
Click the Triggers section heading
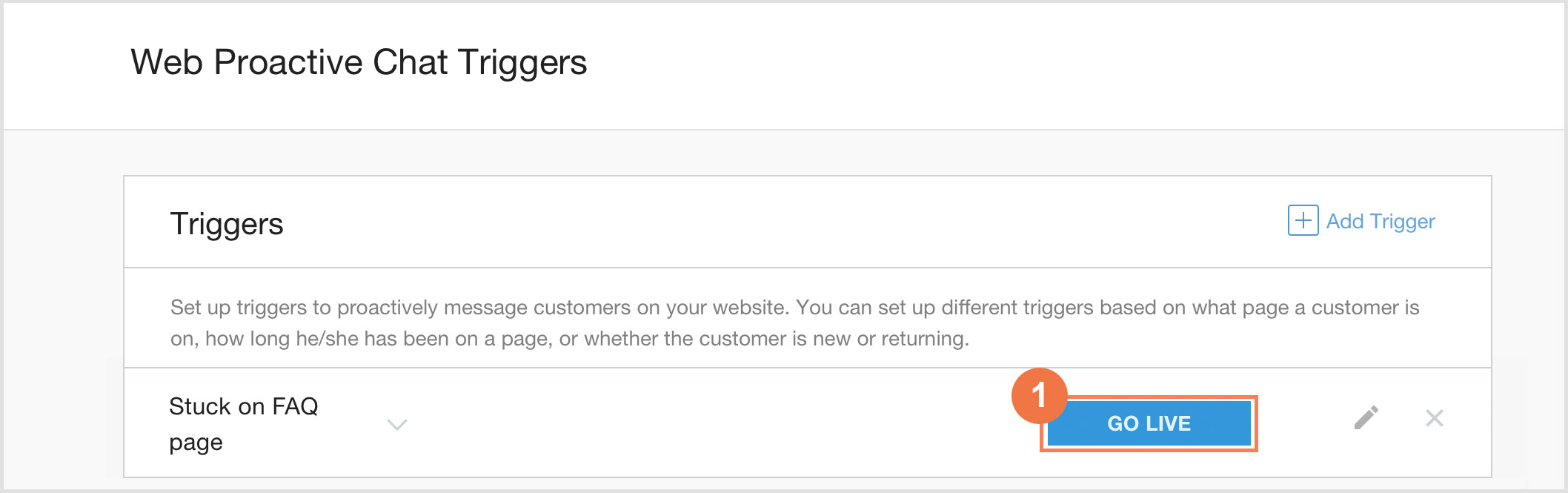227,224
